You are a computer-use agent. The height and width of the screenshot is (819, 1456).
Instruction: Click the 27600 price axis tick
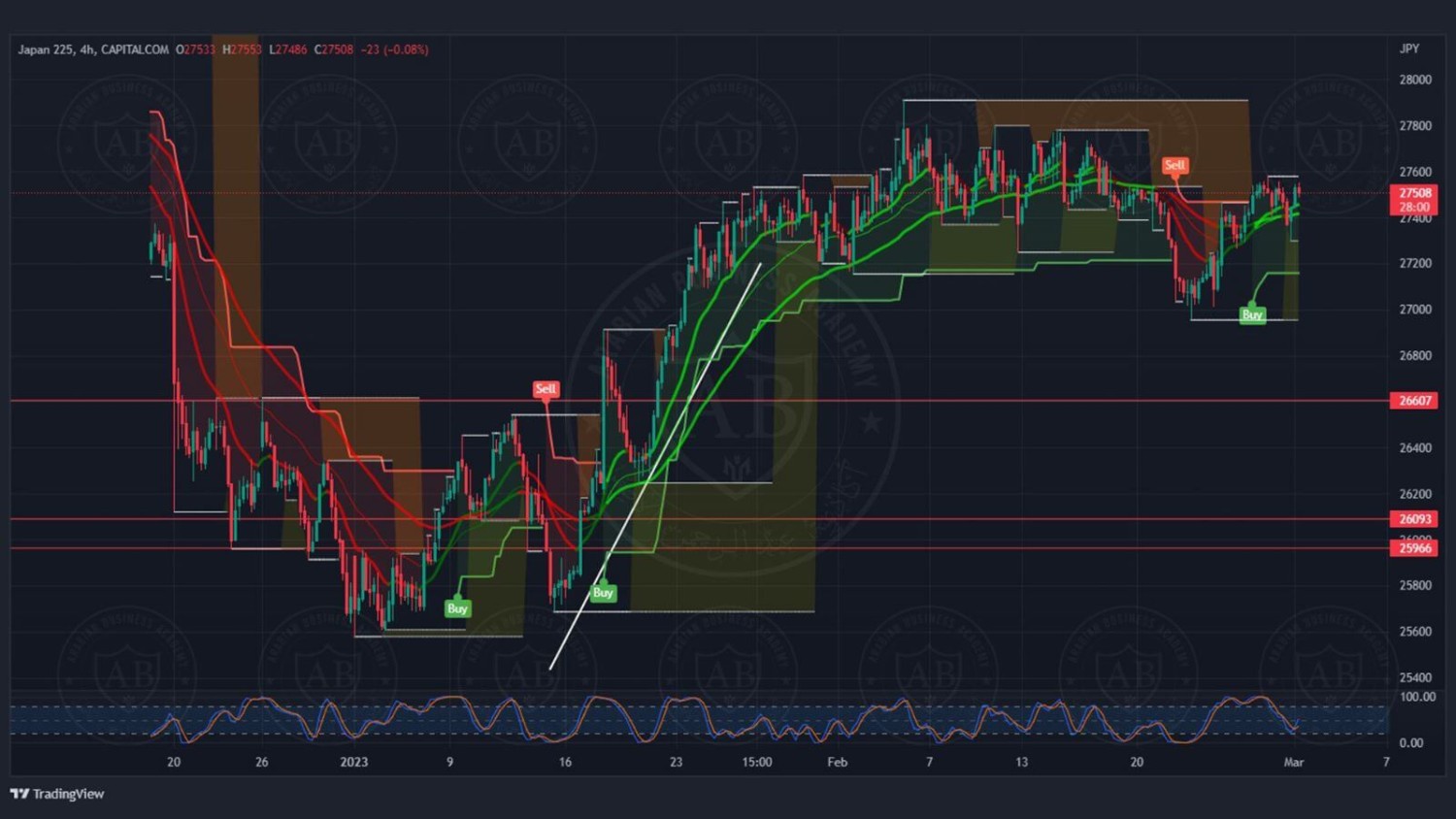tap(1415, 172)
